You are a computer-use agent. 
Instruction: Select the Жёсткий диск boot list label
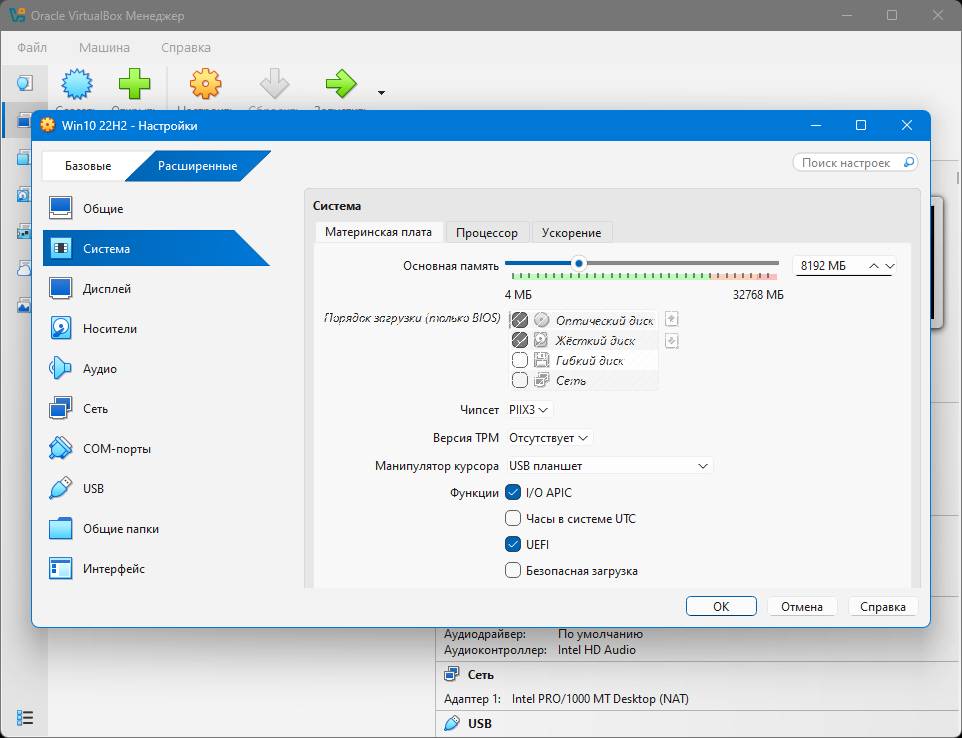tap(595, 340)
